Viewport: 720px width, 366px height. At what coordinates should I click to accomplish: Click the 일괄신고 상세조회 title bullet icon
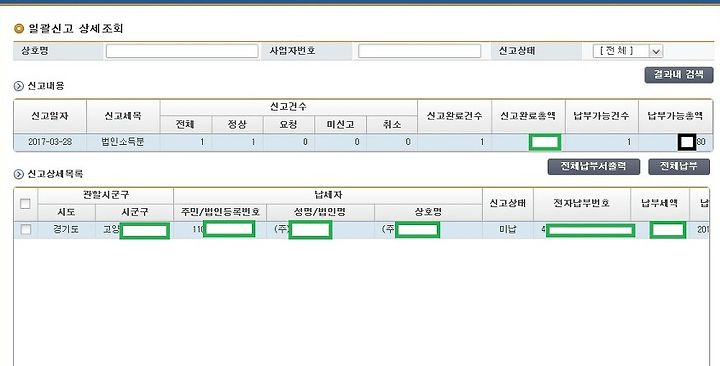[x=19, y=29]
